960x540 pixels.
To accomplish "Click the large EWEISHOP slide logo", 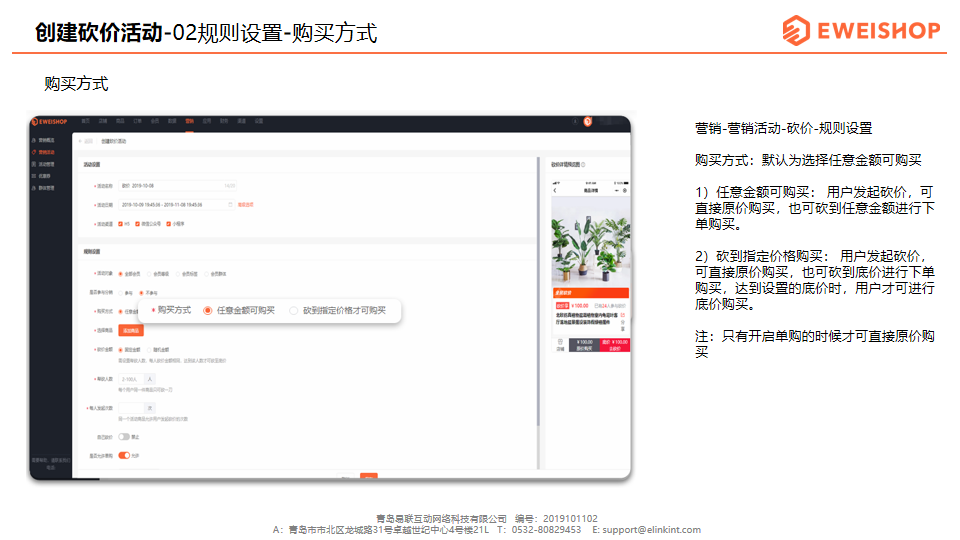I will pyautogui.click(x=861, y=30).
